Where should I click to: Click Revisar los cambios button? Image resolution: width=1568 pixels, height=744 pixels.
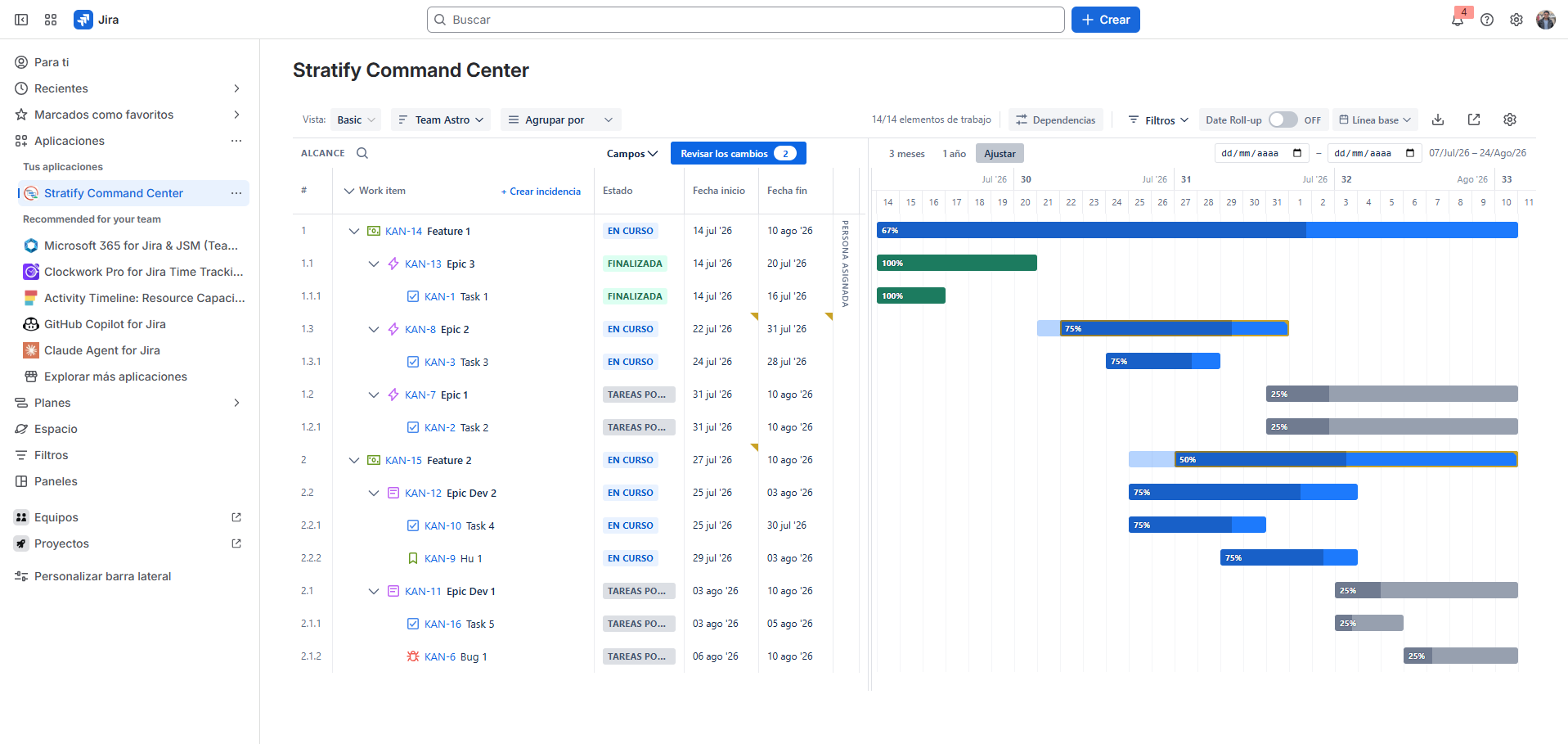pos(738,153)
